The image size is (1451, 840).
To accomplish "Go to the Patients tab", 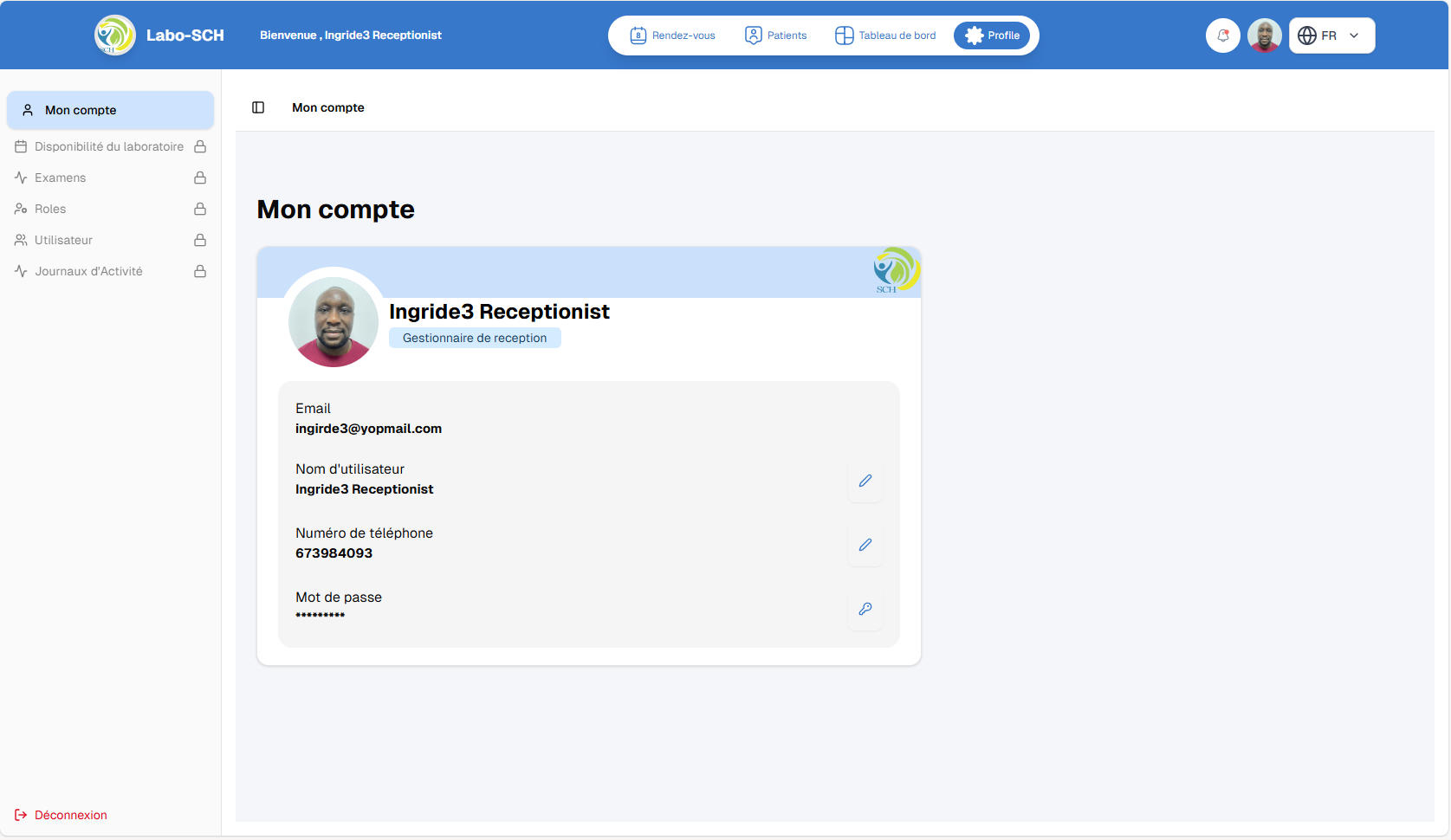I will click(776, 36).
